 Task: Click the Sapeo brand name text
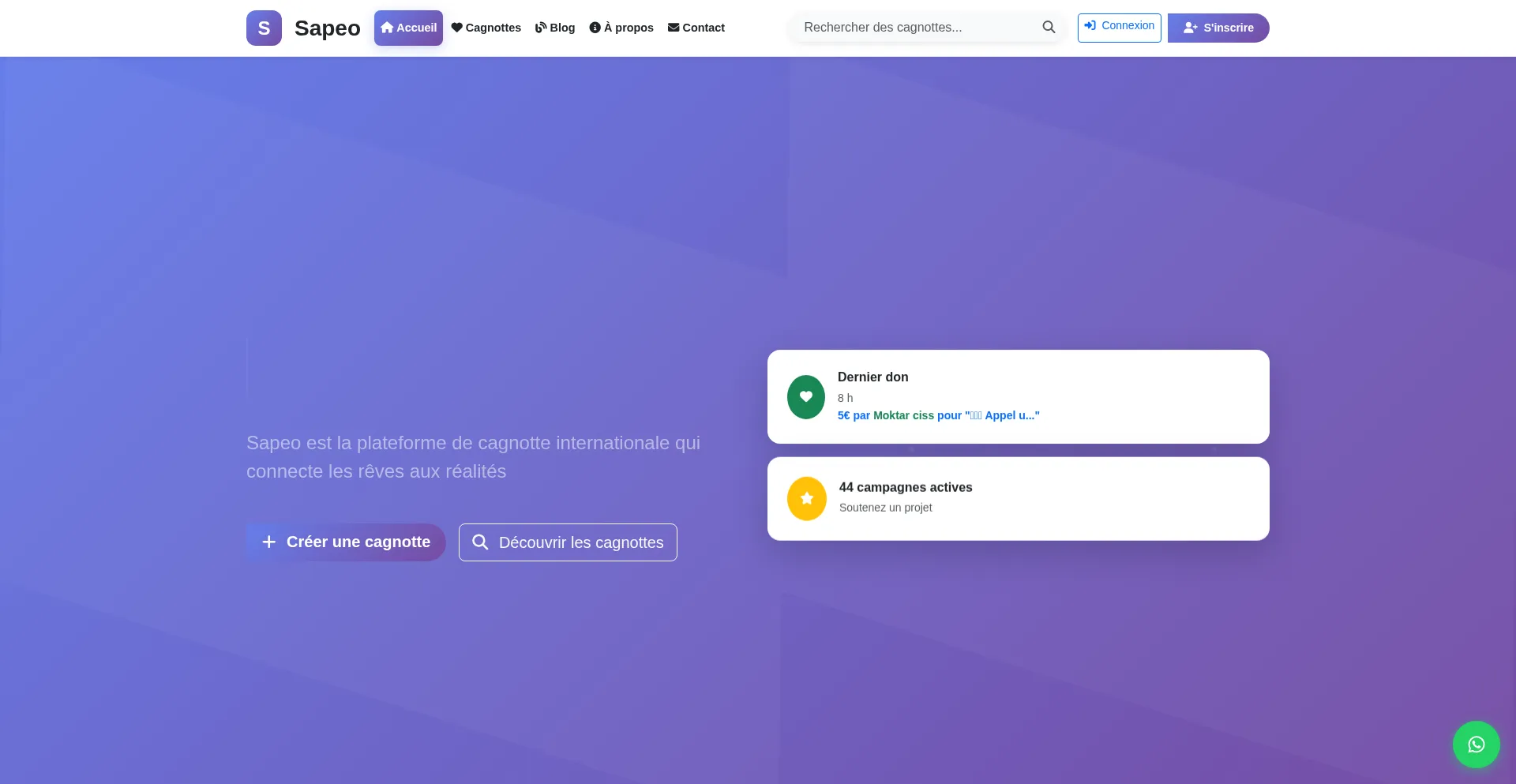click(327, 28)
